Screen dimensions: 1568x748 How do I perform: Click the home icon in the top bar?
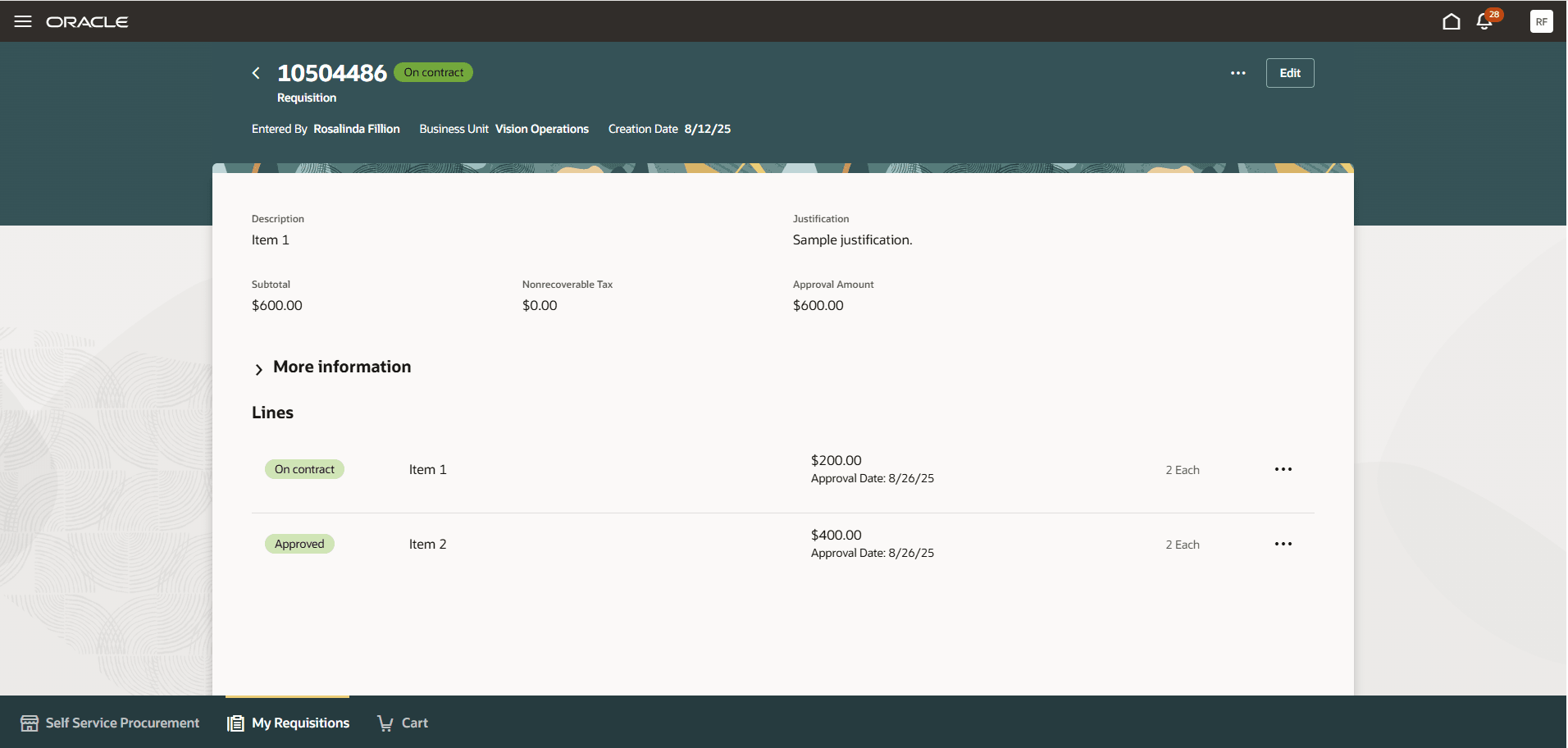1450,22
